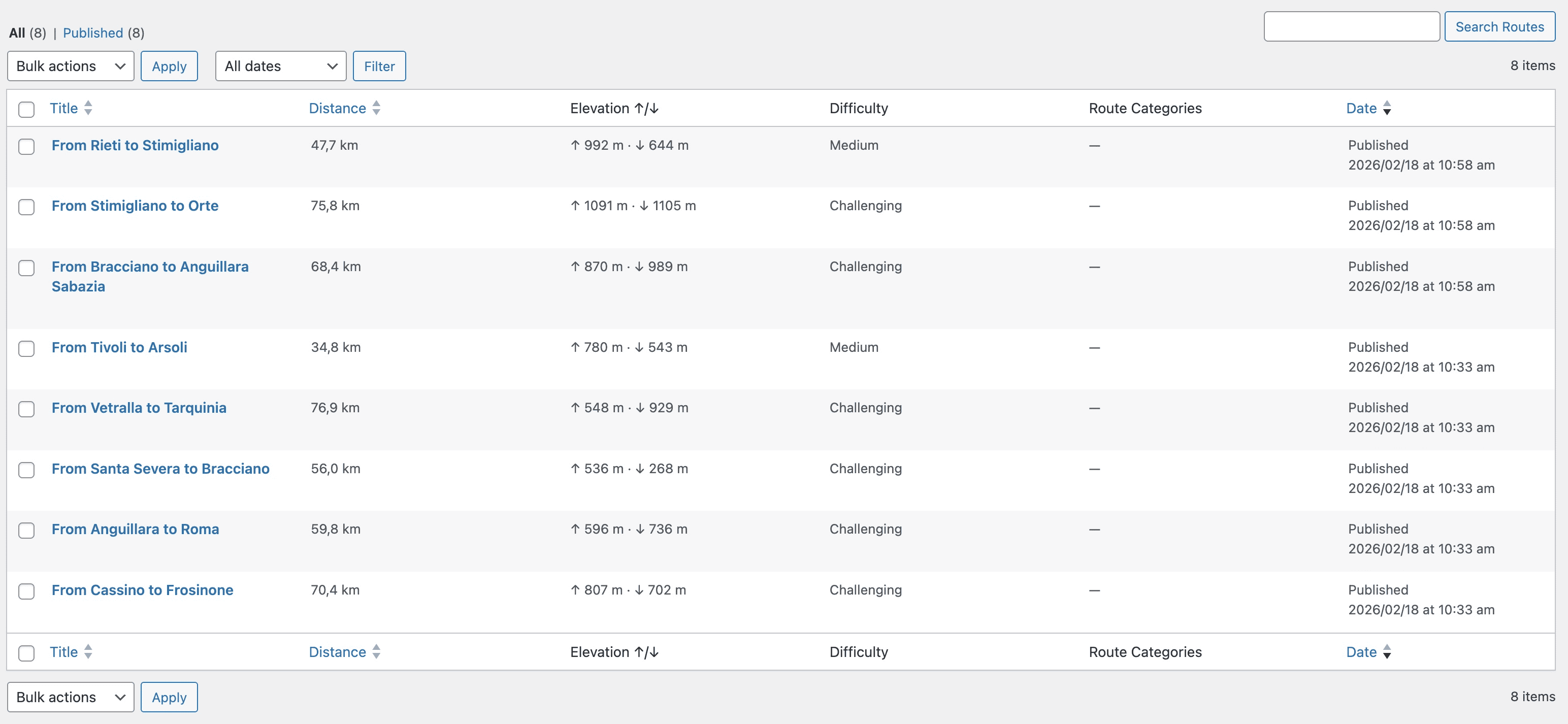Viewport: 1568px width, 724px height.
Task: Sort routes by the Title column arrow
Action: [88, 108]
